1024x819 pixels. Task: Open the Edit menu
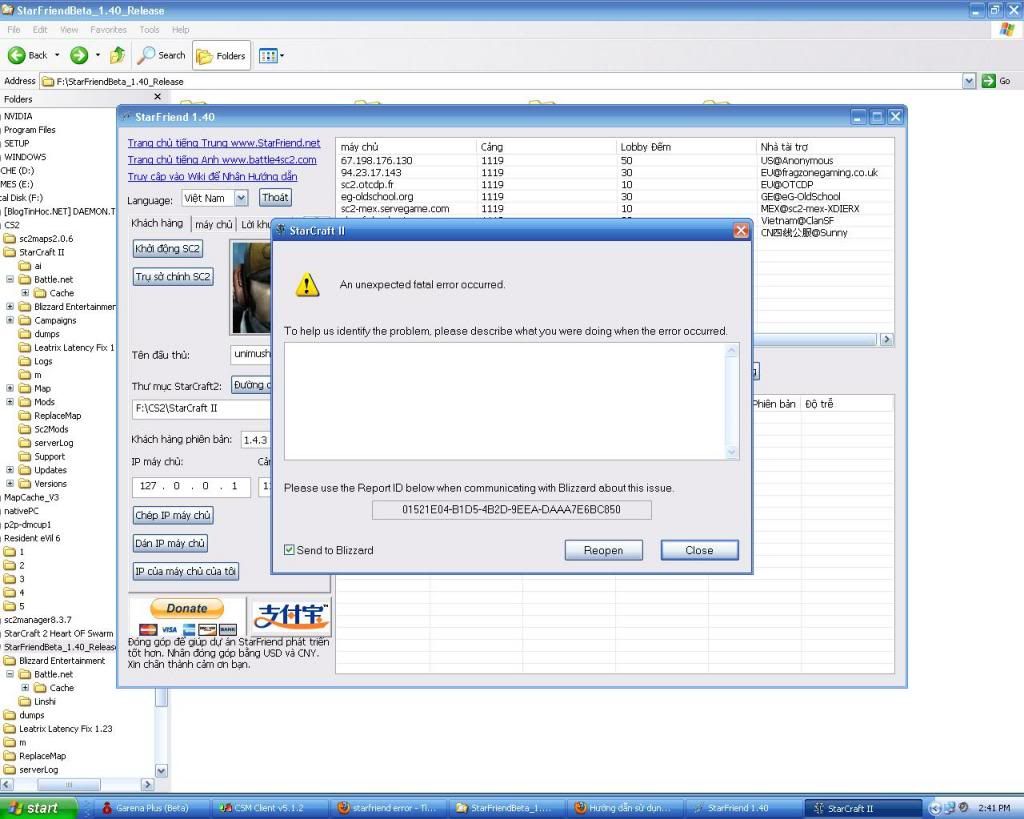pos(40,29)
